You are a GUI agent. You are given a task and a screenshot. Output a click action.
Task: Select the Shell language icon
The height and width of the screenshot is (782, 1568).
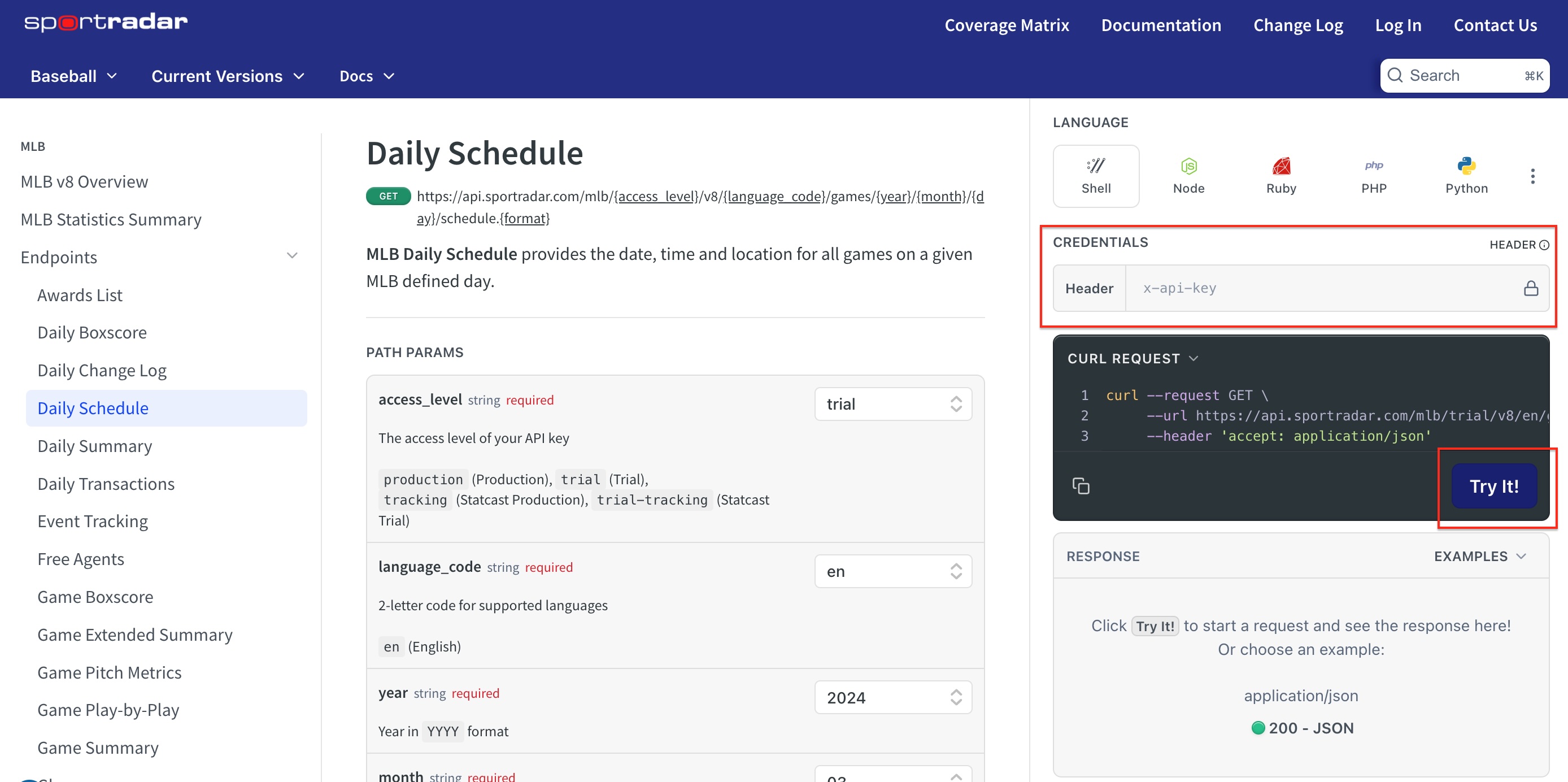[1096, 176]
